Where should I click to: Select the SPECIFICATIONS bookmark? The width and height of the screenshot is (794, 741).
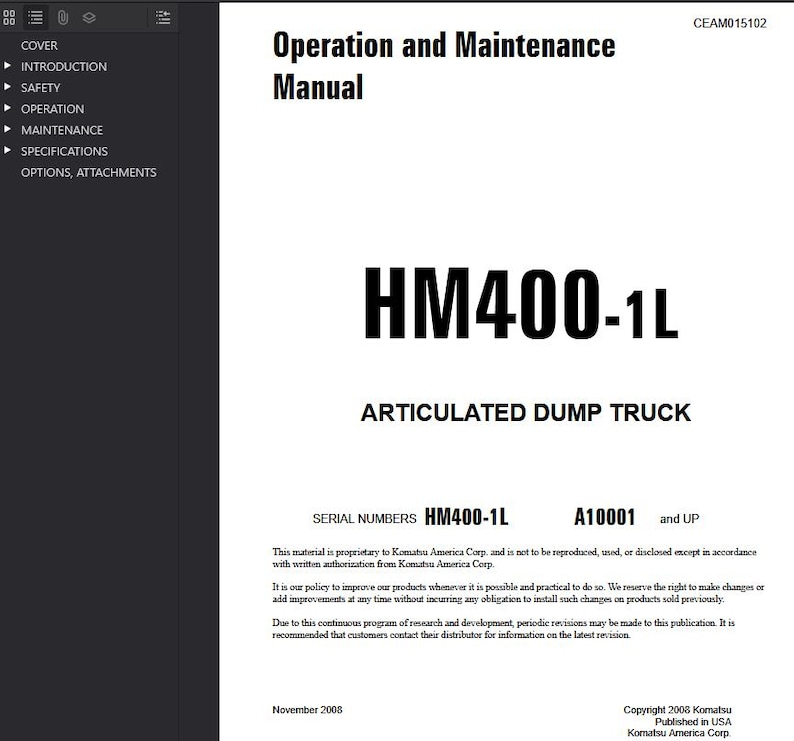coord(64,151)
